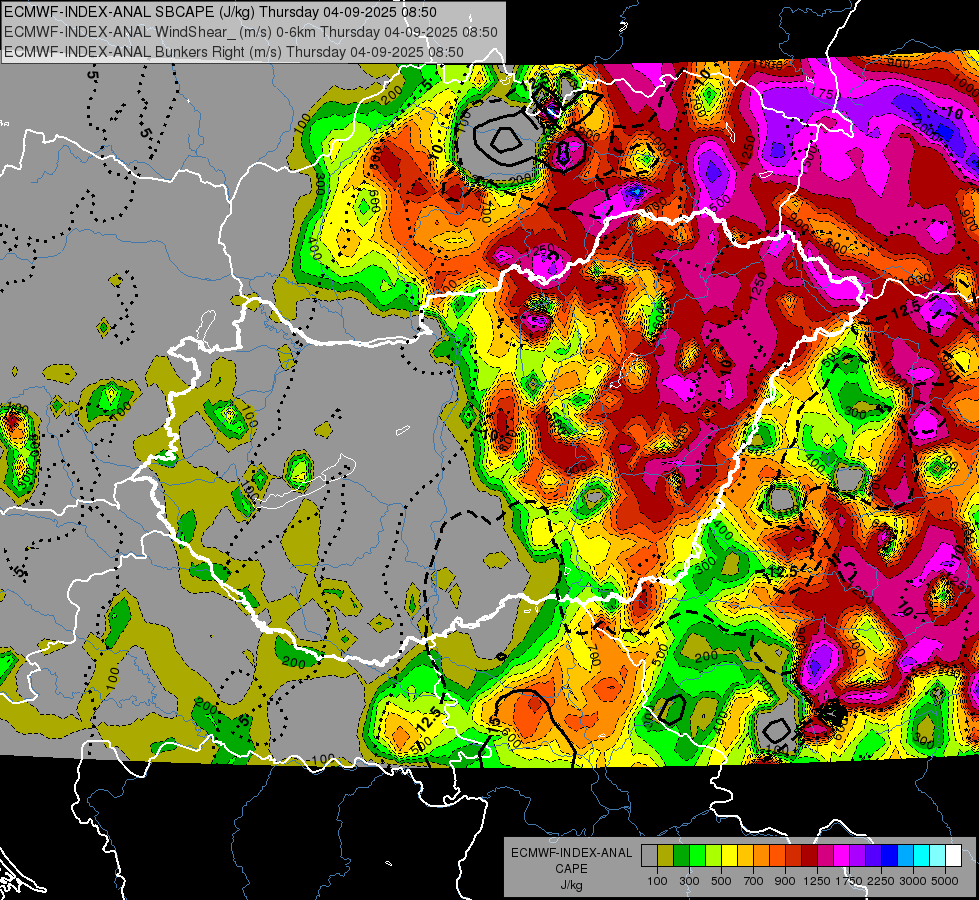This screenshot has width=979, height=900.
Task: Click the magenta legend swatch
Action: click(x=842, y=856)
